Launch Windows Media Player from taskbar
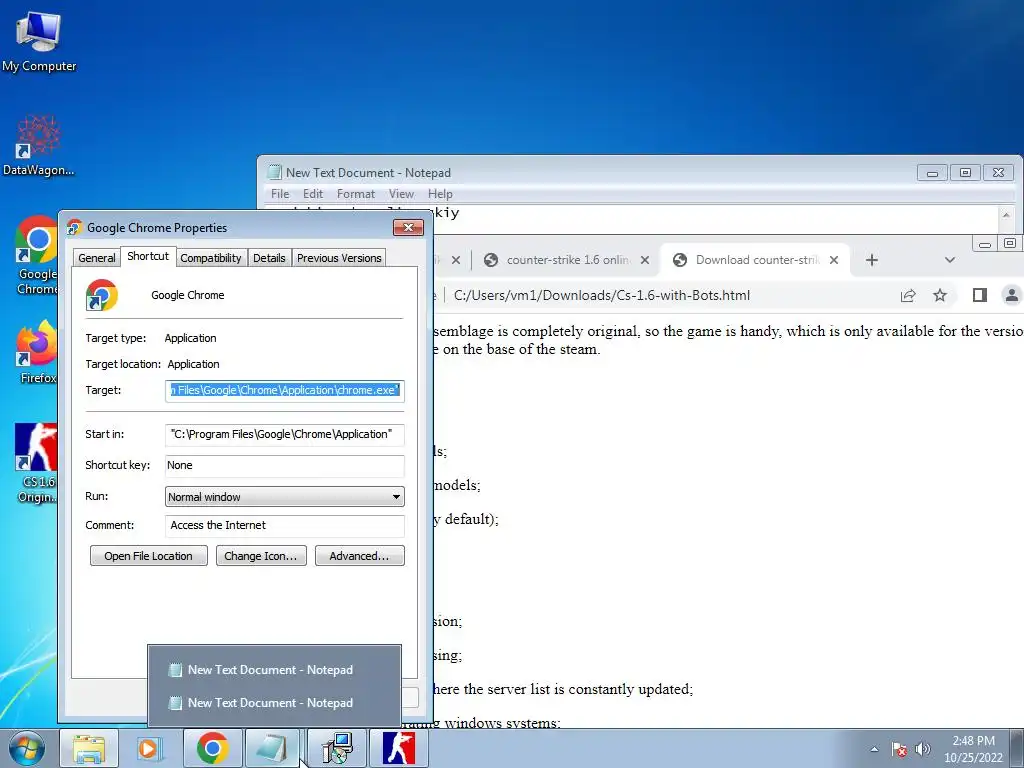Screen dimensions: 1024x768 point(148,748)
